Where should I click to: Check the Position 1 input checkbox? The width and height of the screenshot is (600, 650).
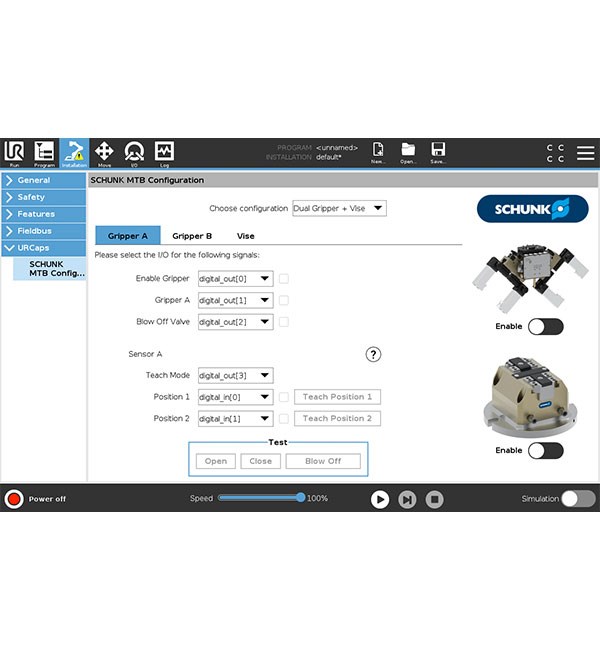pyautogui.click(x=284, y=397)
